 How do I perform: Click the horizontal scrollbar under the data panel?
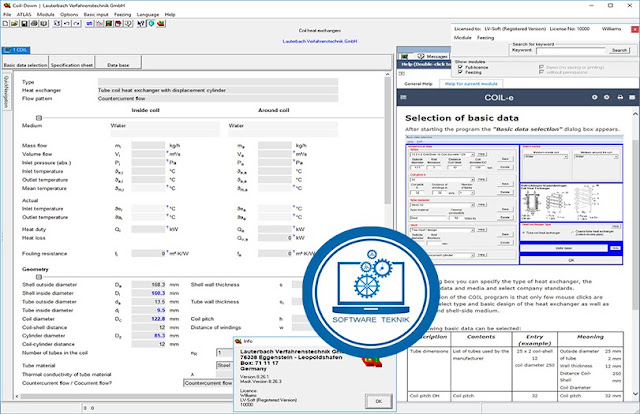[127, 396]
